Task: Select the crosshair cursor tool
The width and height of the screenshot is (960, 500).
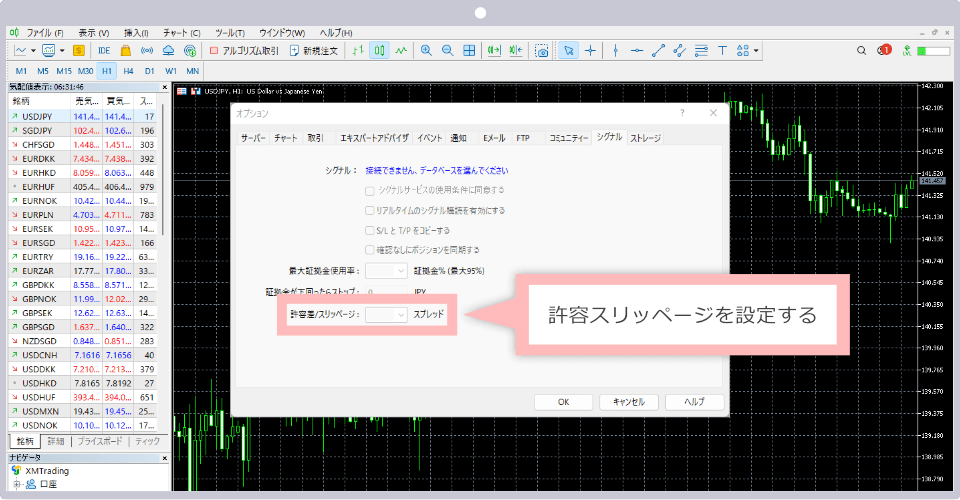Action: (x=591, y=50)
